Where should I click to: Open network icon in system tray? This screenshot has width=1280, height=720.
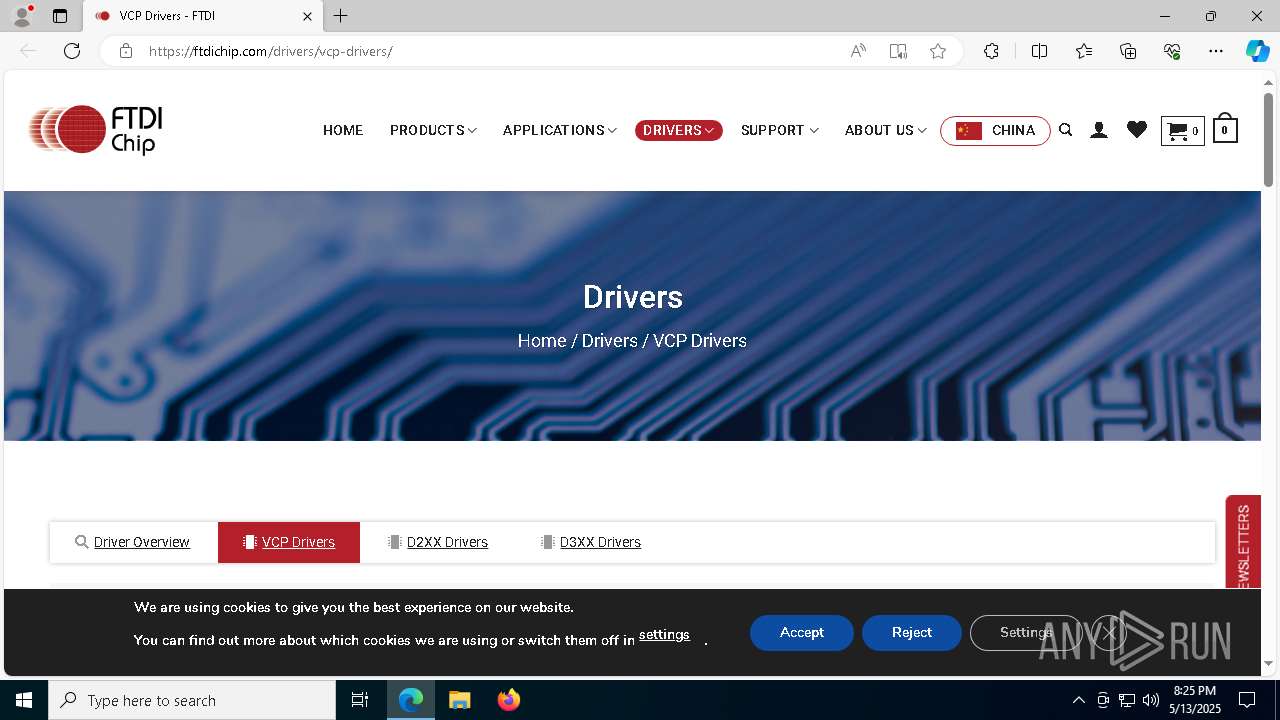(1127, 700)
